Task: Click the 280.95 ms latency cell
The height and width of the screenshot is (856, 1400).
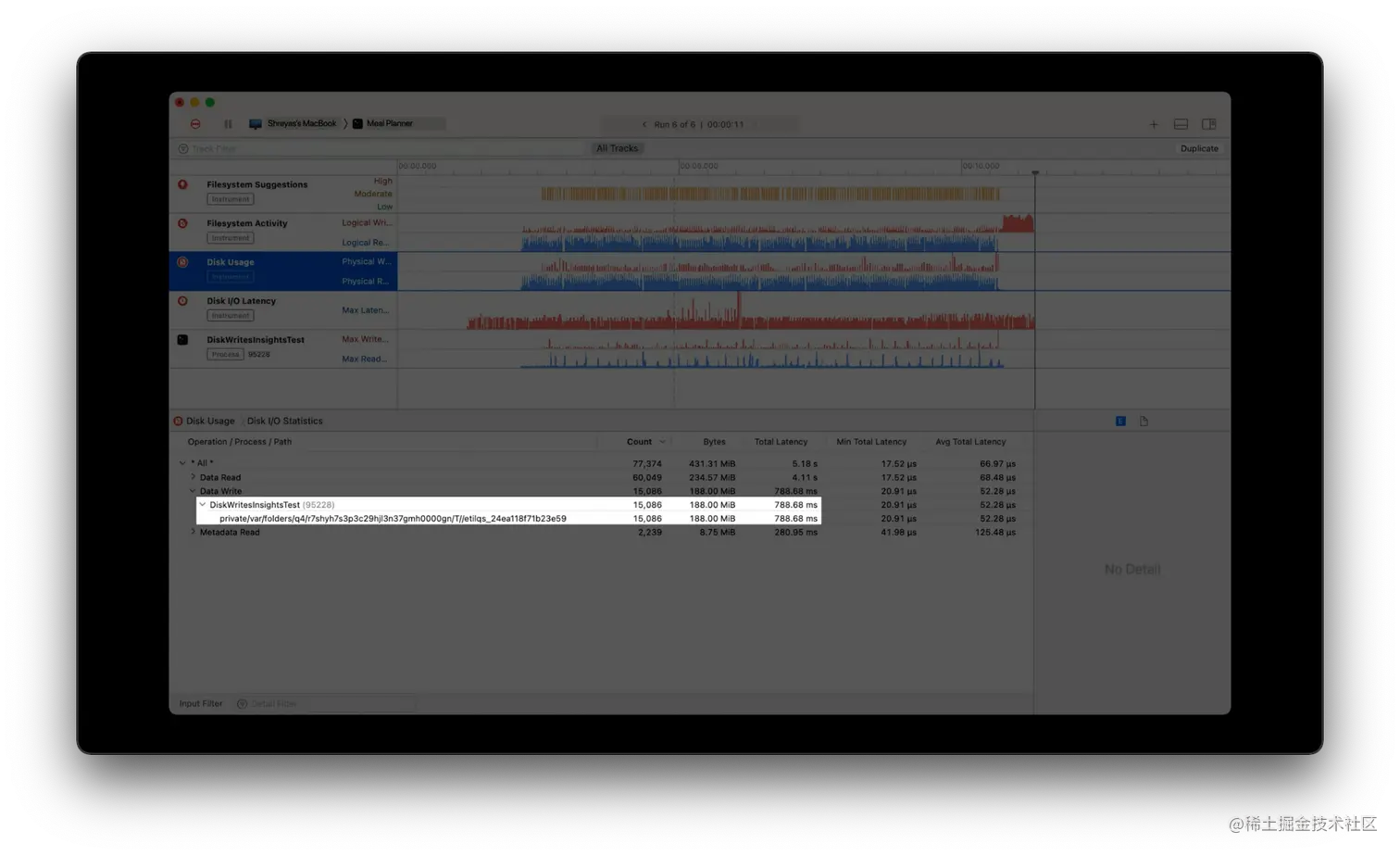Action: 795,532
